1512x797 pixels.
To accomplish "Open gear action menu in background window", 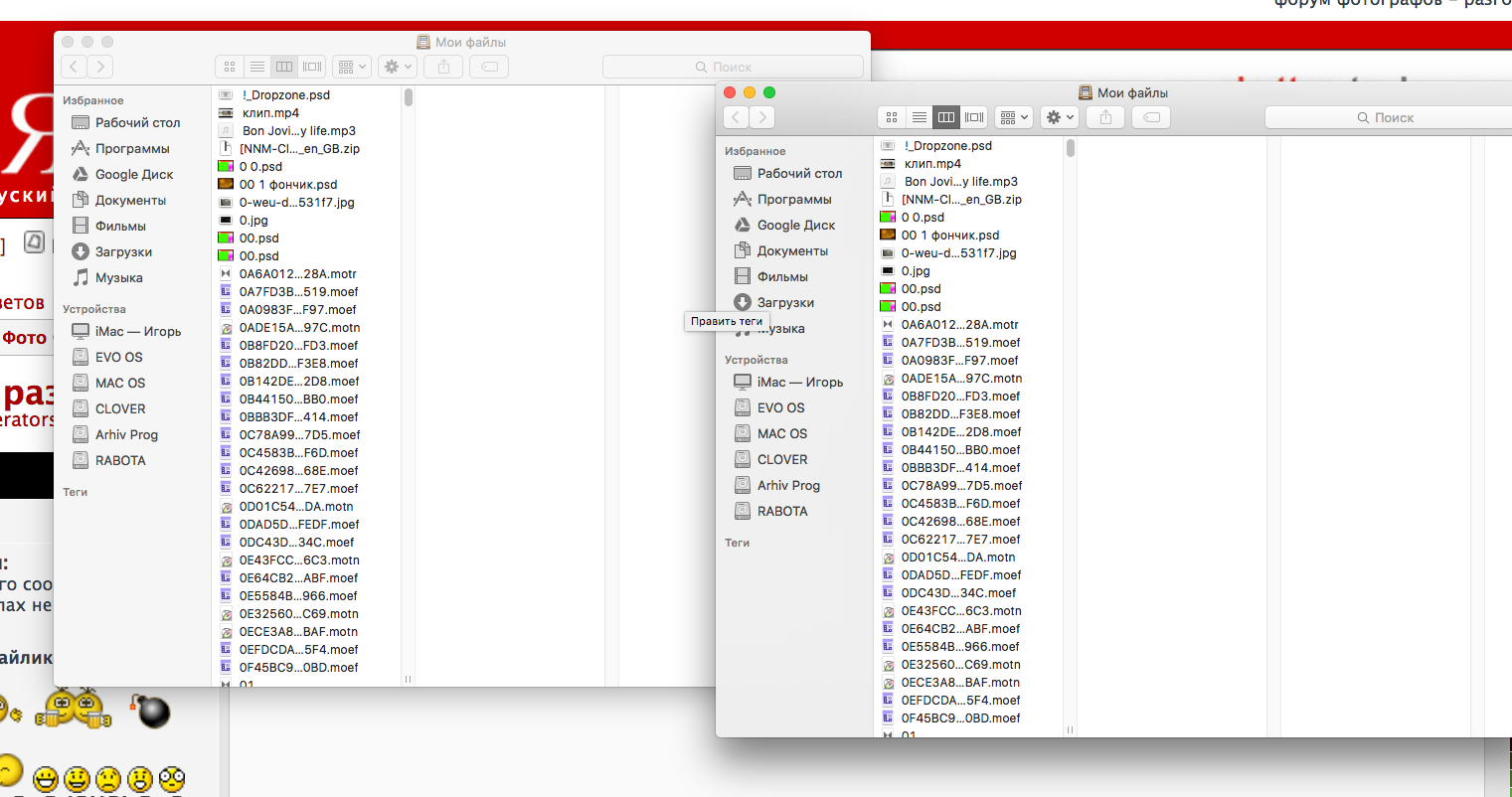I will 398,67.
